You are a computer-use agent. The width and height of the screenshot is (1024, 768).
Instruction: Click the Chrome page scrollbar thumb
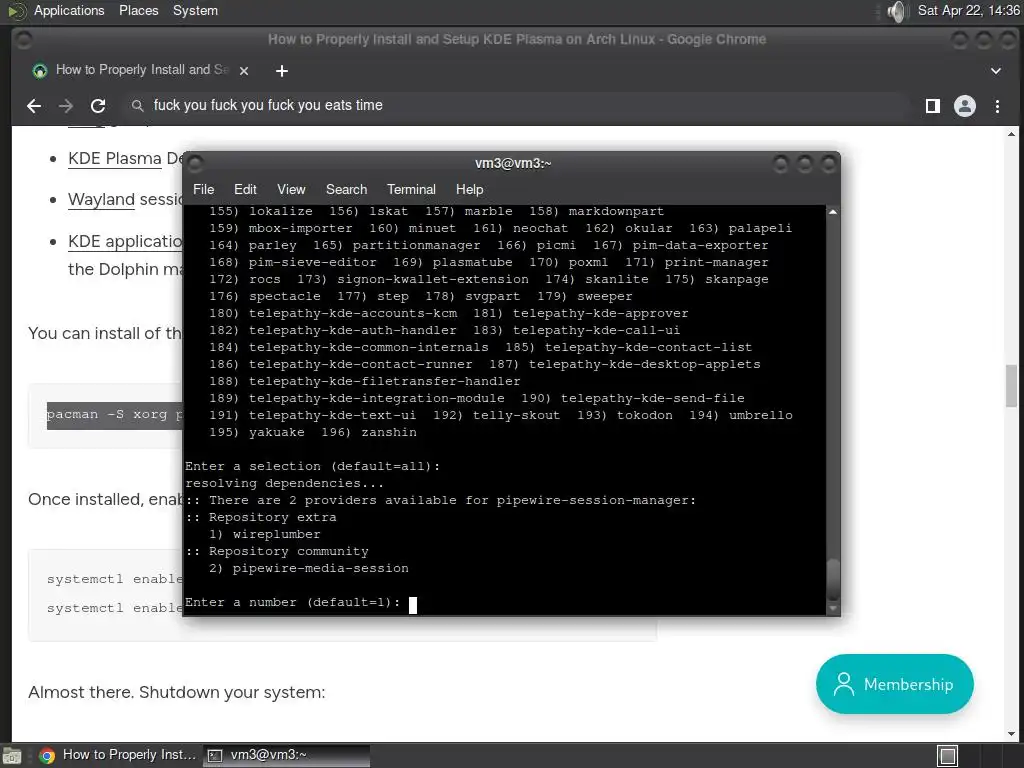point(1011,386)
